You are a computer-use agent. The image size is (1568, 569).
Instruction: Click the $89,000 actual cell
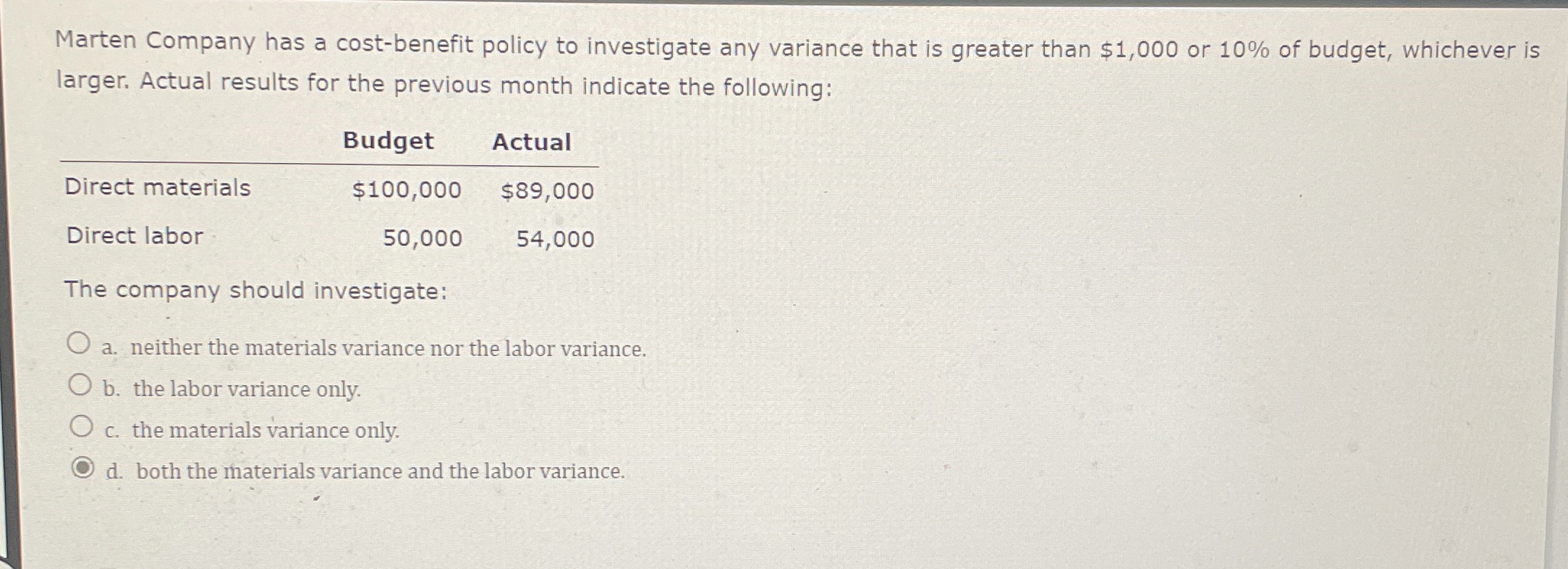tap(547, 192)
